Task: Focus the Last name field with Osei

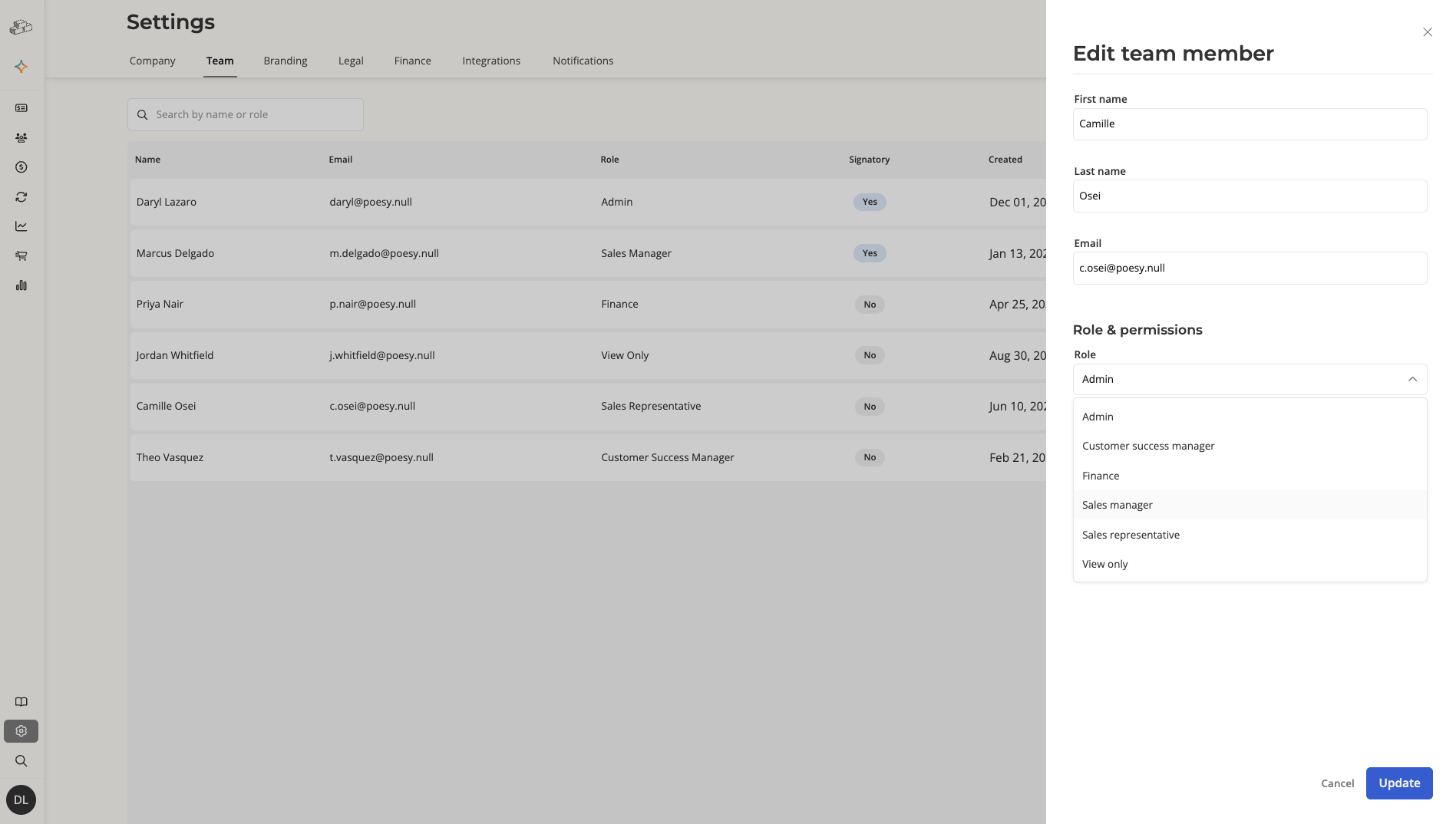Action: 1250,196
